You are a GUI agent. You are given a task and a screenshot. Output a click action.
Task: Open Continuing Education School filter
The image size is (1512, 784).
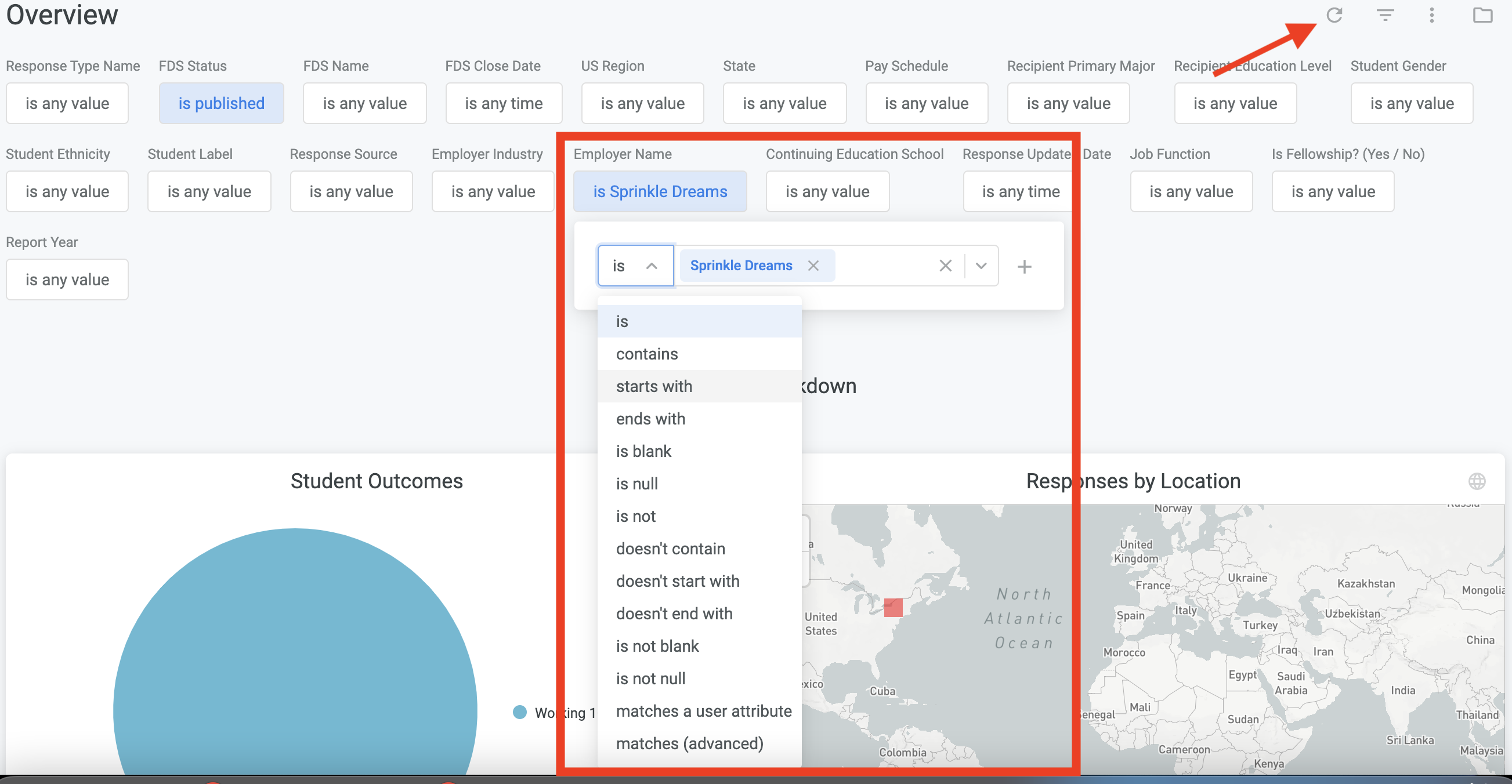point(827,191)
